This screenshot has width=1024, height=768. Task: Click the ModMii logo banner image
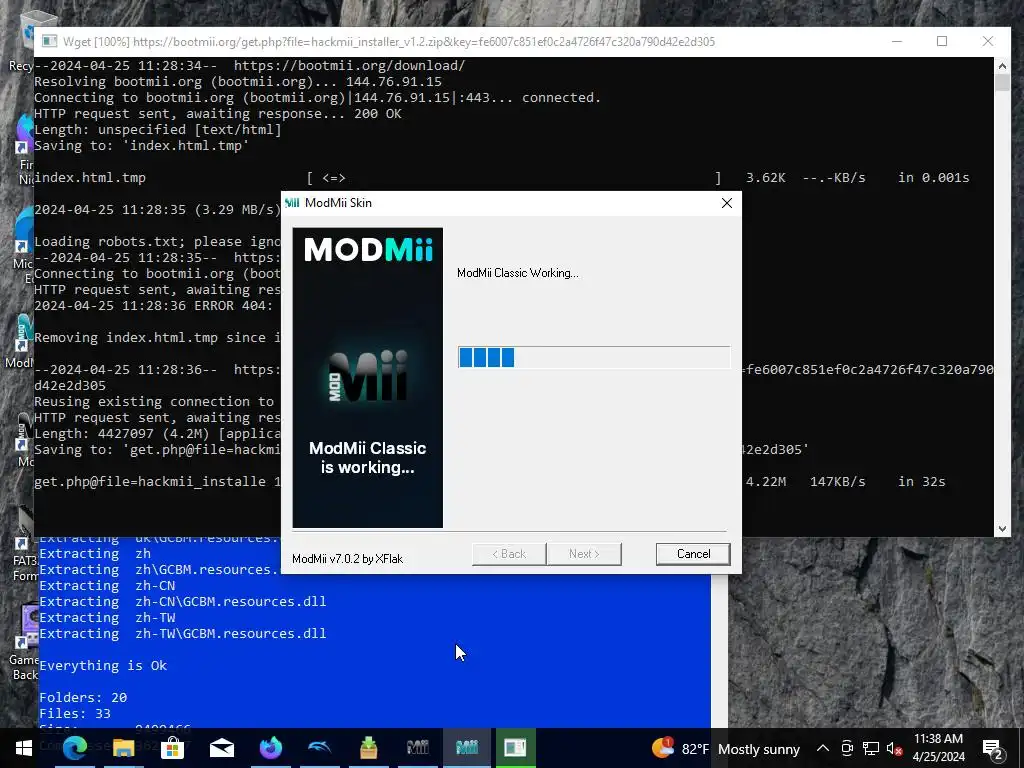368,377
